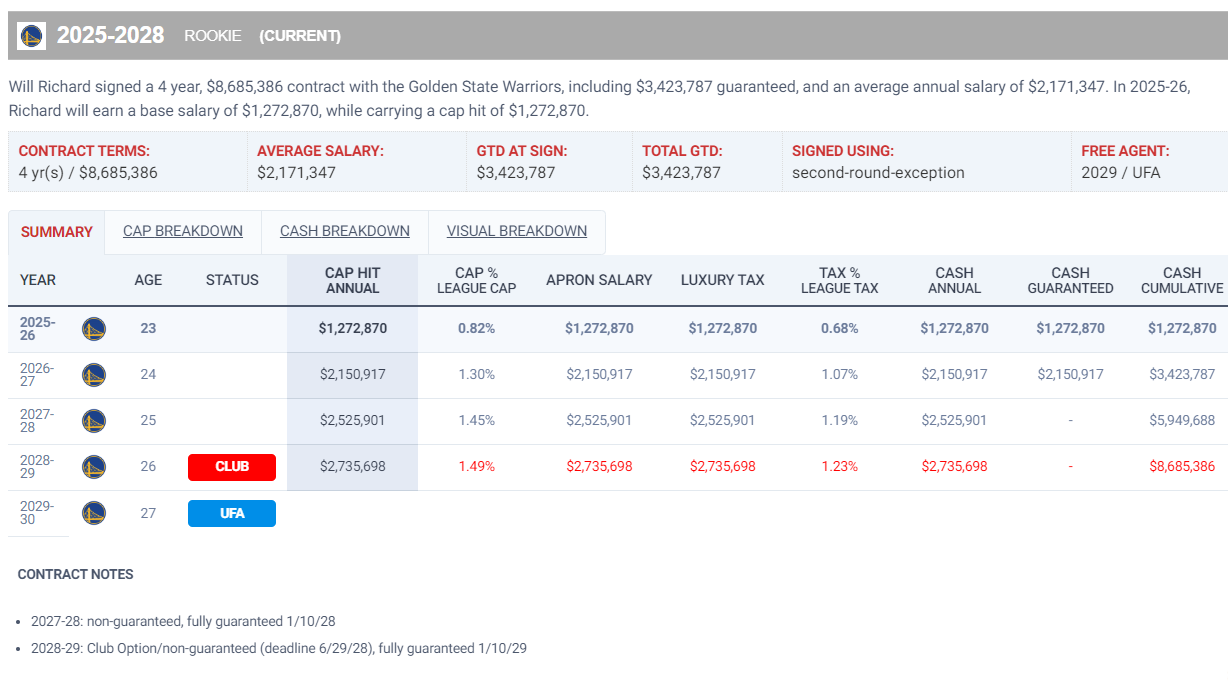This screenshot has height=686, width=1228.
Task: Switch to the Cap Breakdown tab
Action: [x=183, y=231]
